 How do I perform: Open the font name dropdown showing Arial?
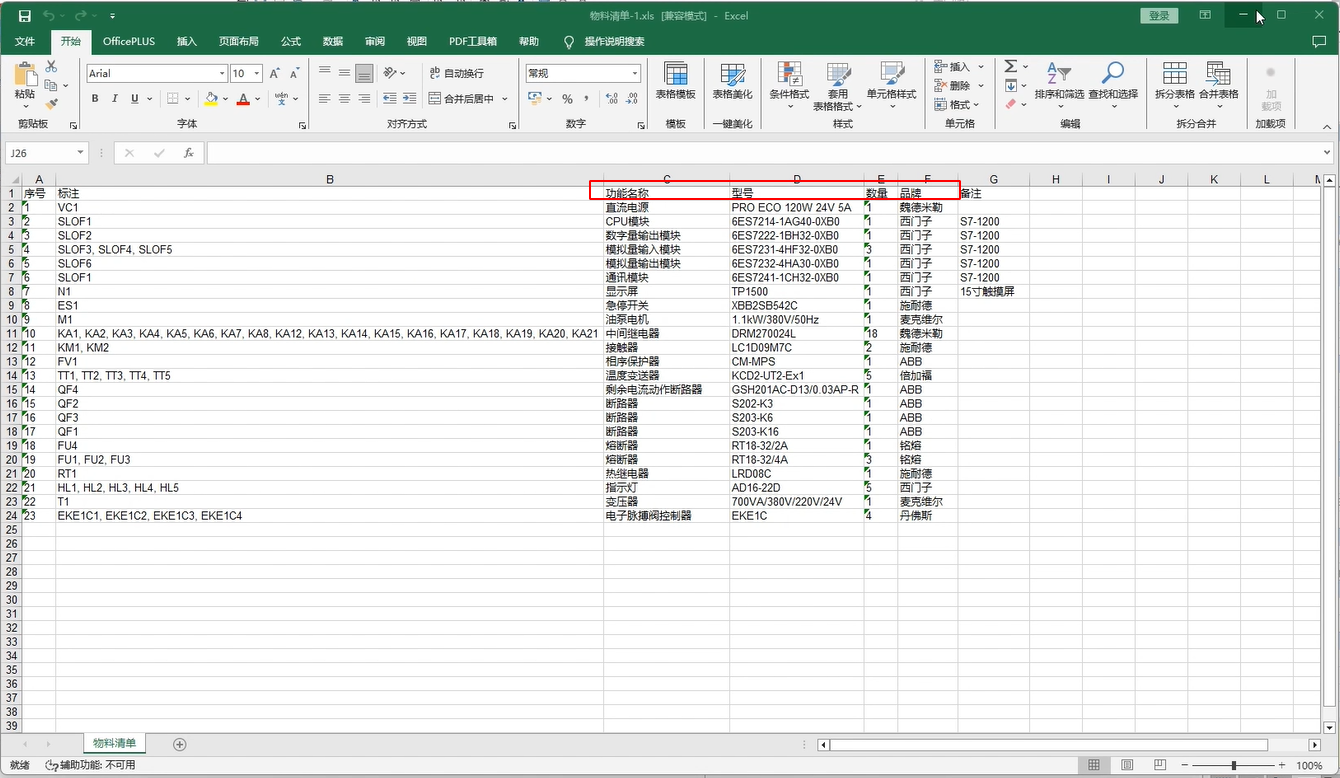tap(222, 73)
